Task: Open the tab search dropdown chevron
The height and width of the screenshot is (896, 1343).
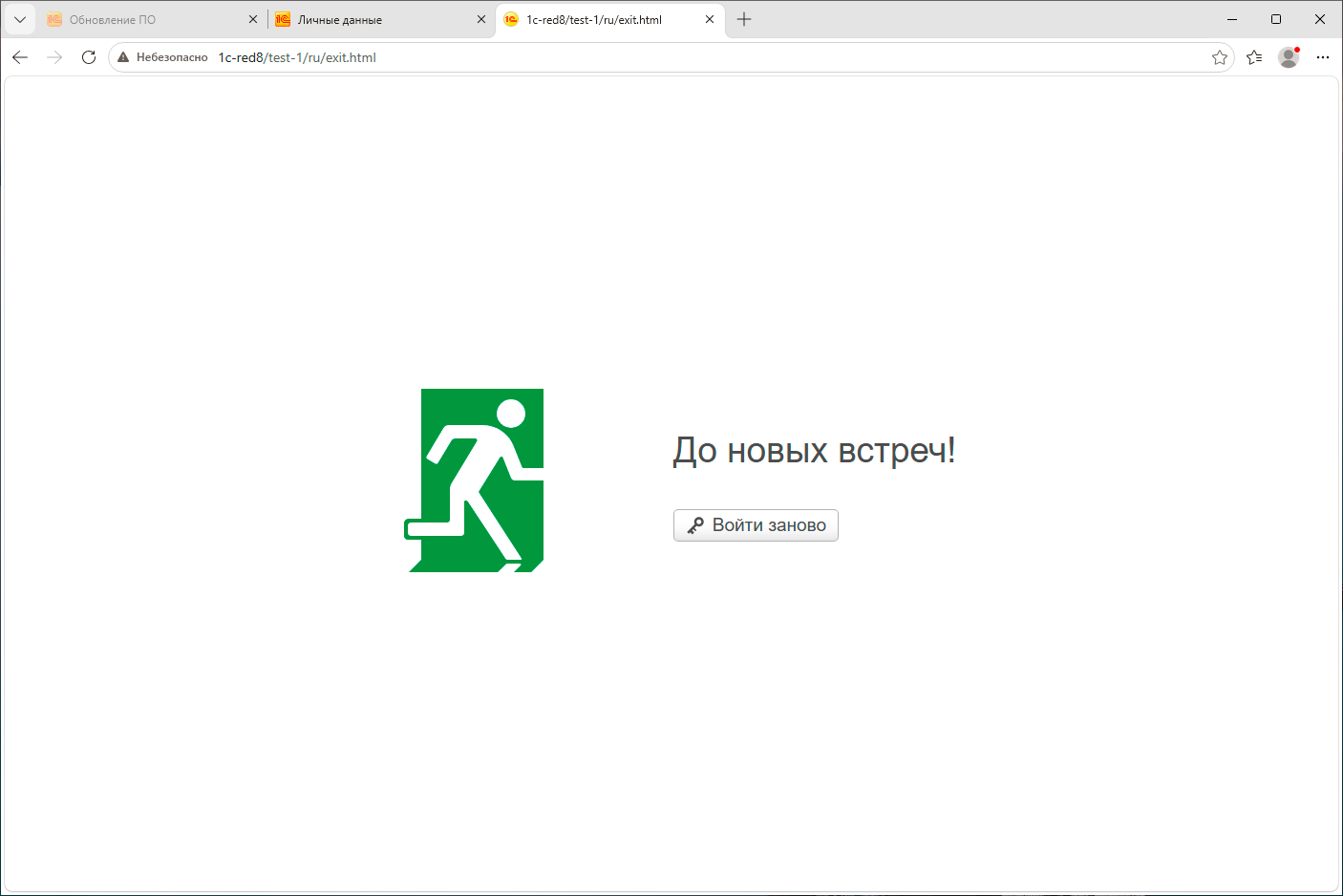Action: tap(20, 19)
